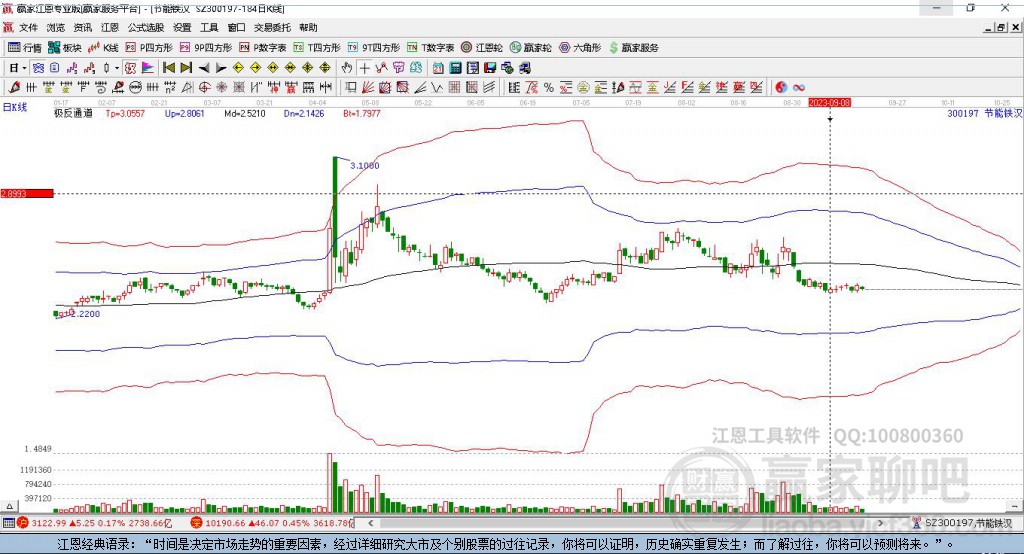The width and height of the screenshot is (1024, 554).
Task: Open the 设置 menu
Action: (x=182, y=27)
